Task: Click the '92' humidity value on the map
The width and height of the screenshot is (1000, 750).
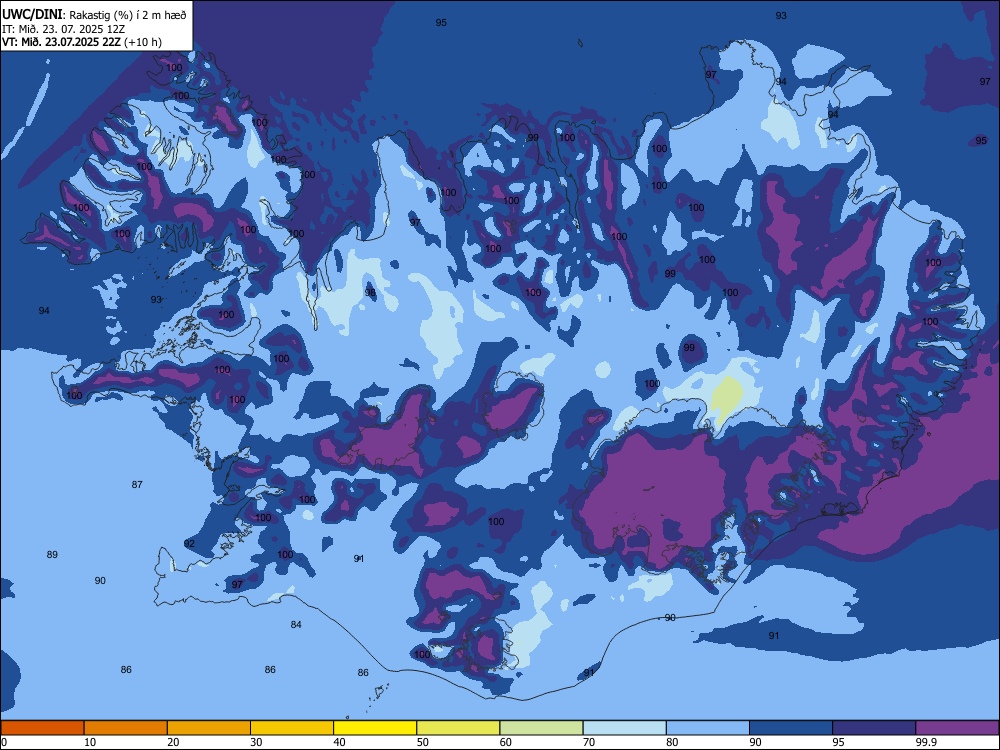Action: click(189, 543)
